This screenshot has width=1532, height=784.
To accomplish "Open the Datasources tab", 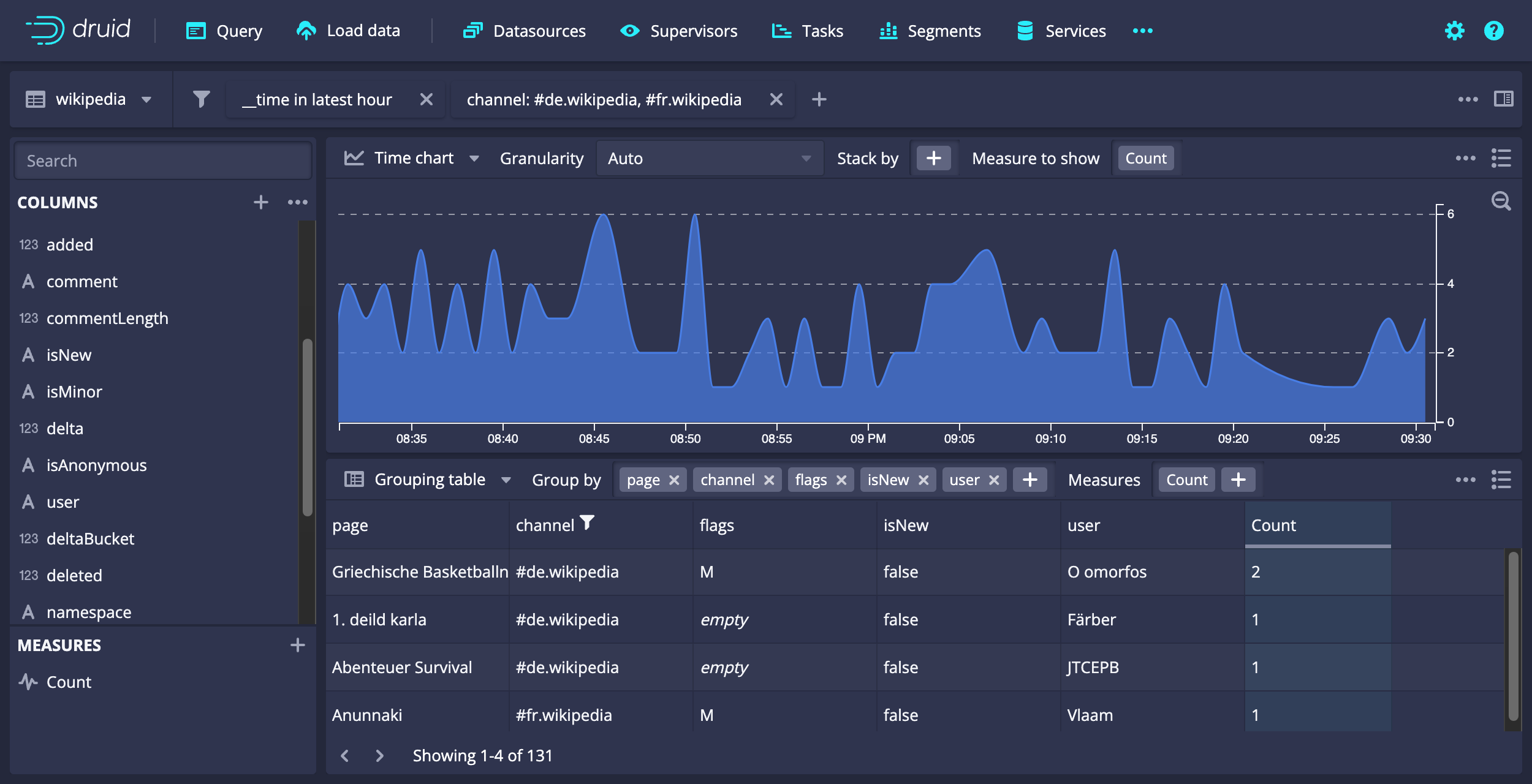I will [525, 31].
